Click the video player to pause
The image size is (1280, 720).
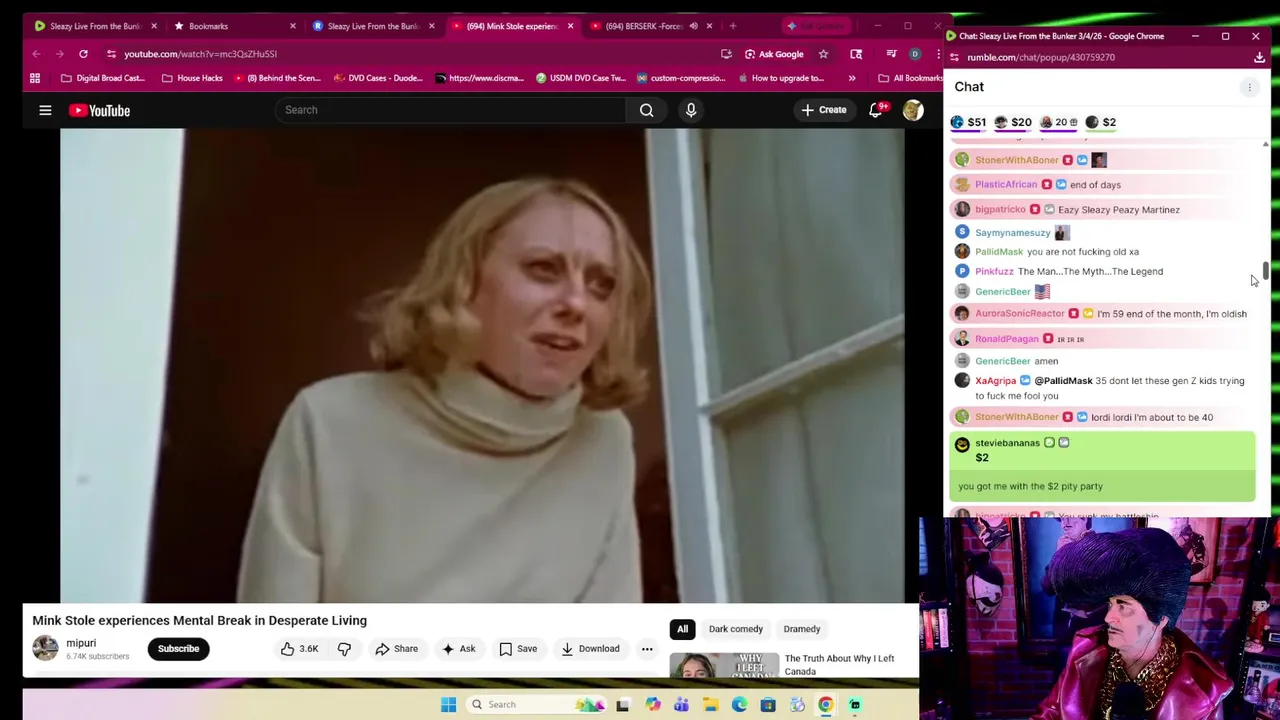click(x=482, y=366)
